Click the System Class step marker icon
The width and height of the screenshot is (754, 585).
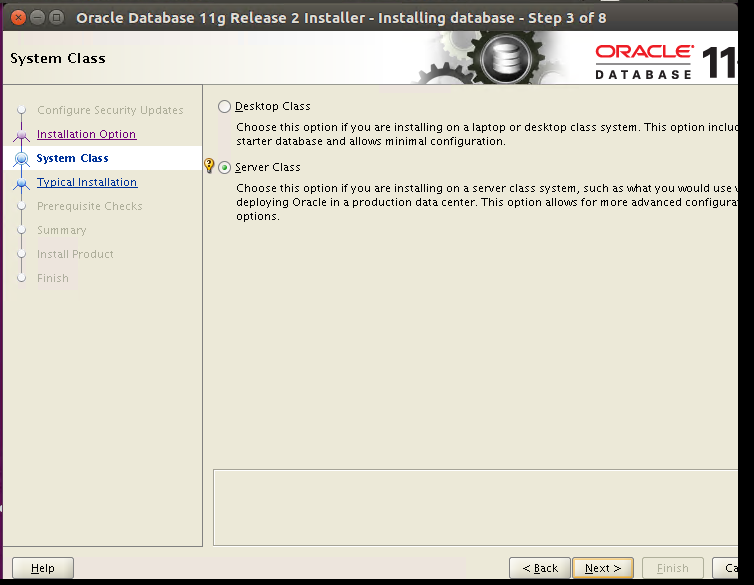tap(21, 158)
